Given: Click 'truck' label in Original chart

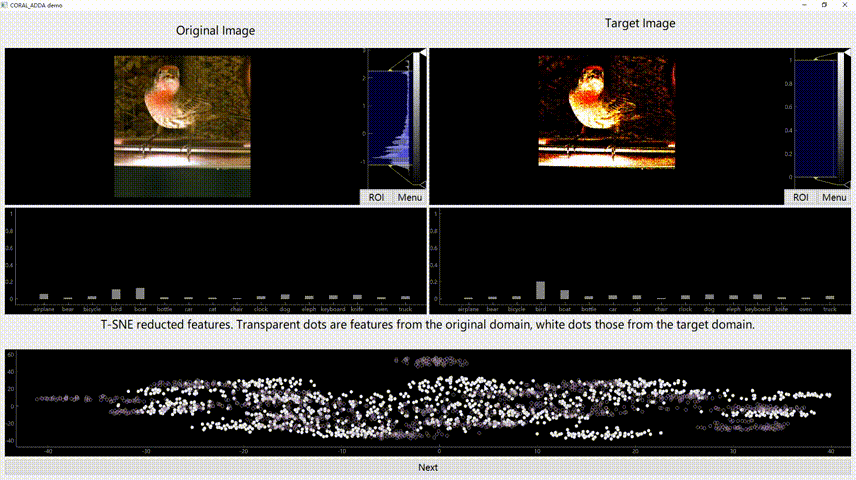Looking at the screenshot, I should pyautogui.click(x=405, y=309).
